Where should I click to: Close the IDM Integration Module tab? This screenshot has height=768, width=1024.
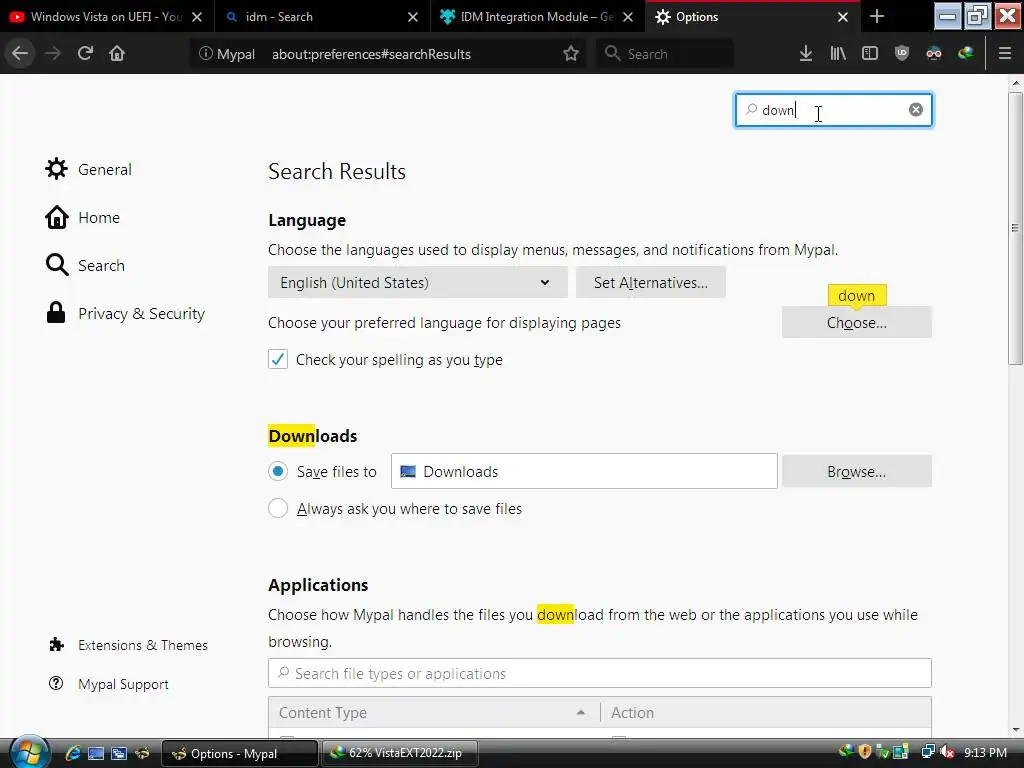(x=628, y=17)
